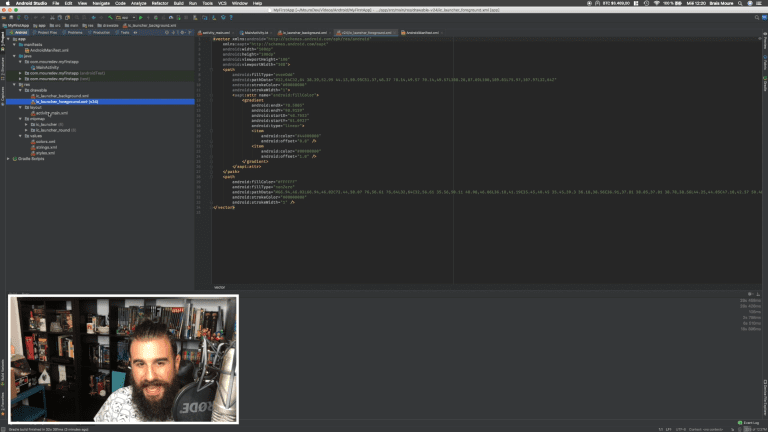Image resolution: width=768 pixels, height=432 pixels.
Task: Open project panel settings gear icon
Action: point(182,32)
